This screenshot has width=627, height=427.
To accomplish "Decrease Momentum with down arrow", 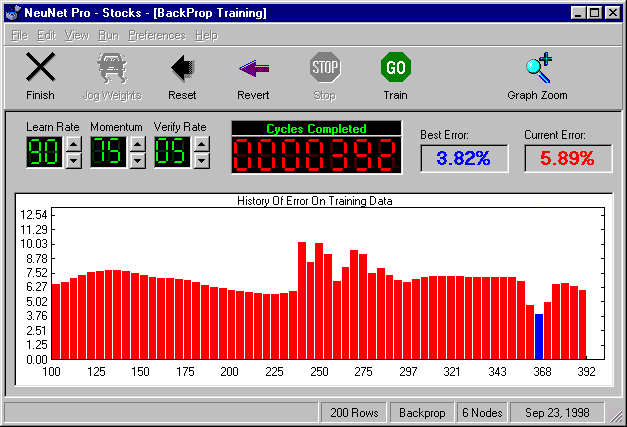I will coord(137,160).
